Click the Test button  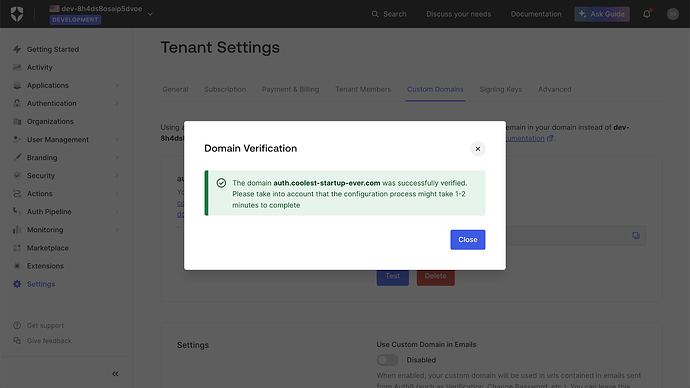tap(393, 276)
